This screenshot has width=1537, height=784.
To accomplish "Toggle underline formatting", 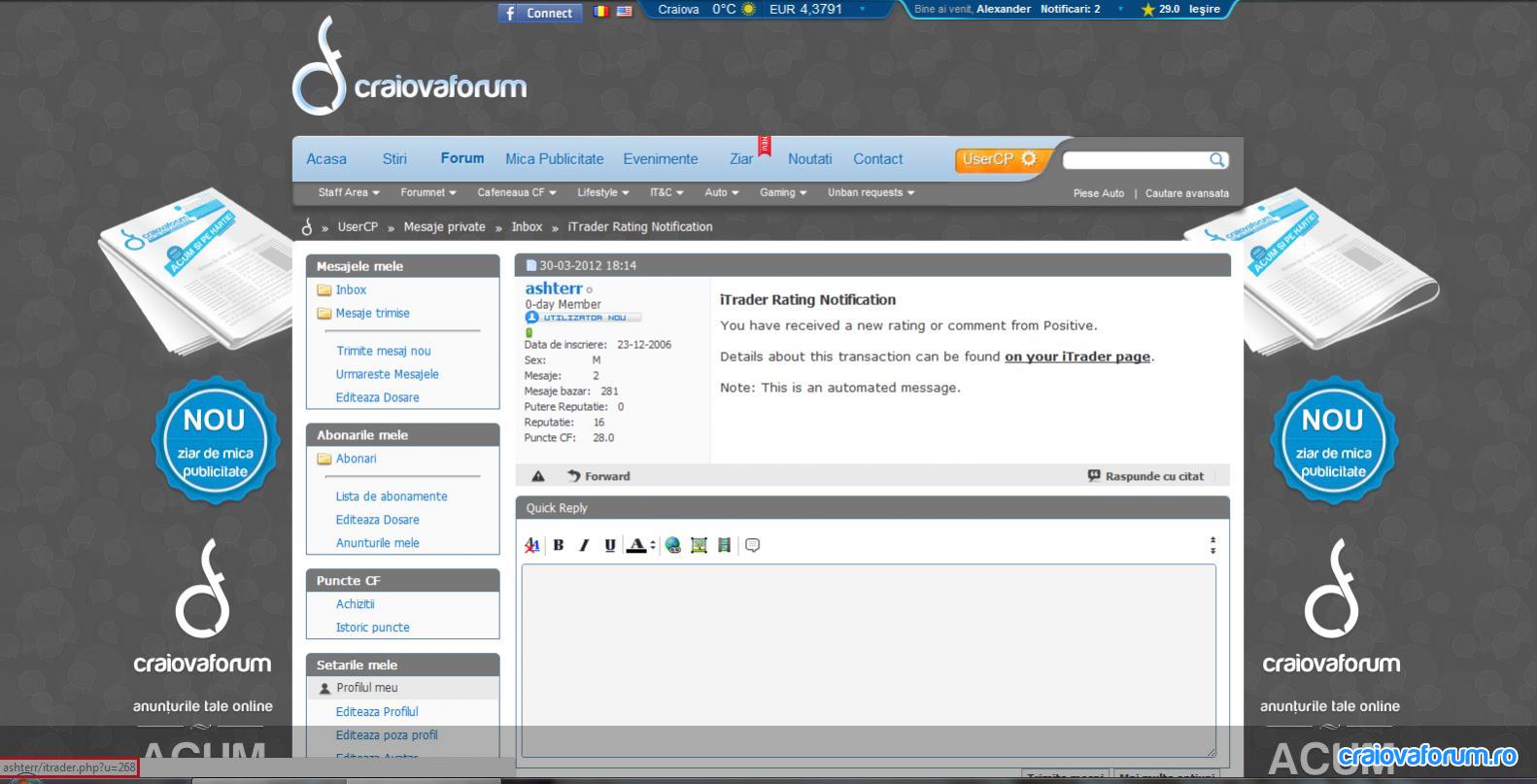I will point(610,545).
